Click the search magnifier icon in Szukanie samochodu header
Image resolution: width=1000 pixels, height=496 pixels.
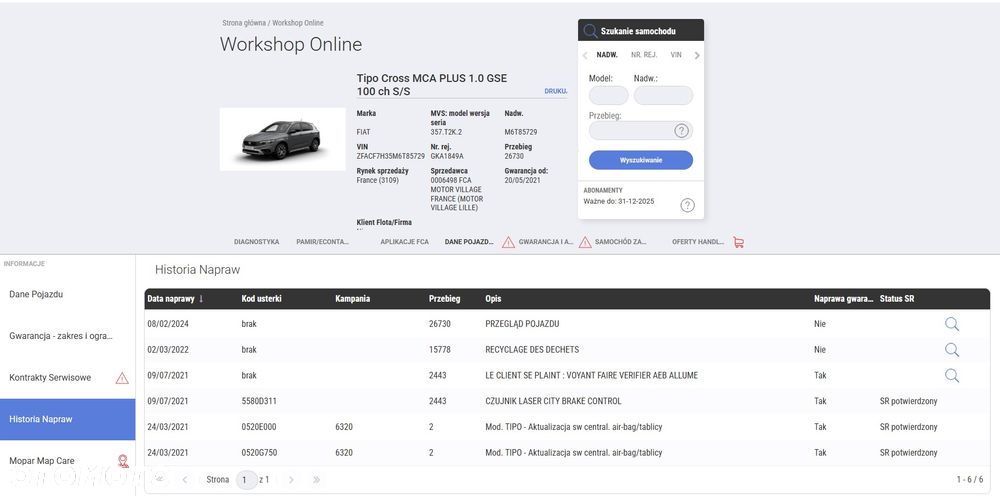(x=590, y=31)
